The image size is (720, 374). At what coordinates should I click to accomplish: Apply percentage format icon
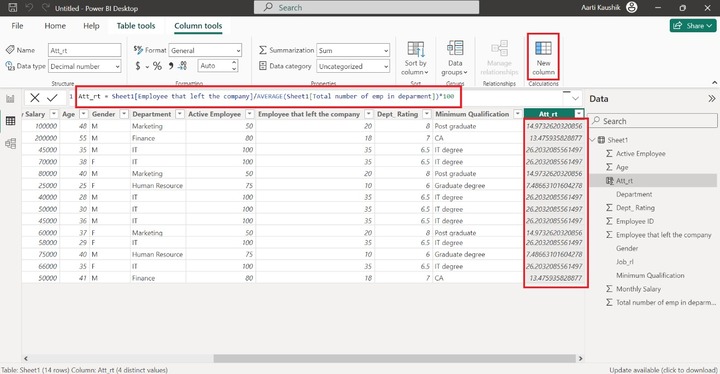157,66
